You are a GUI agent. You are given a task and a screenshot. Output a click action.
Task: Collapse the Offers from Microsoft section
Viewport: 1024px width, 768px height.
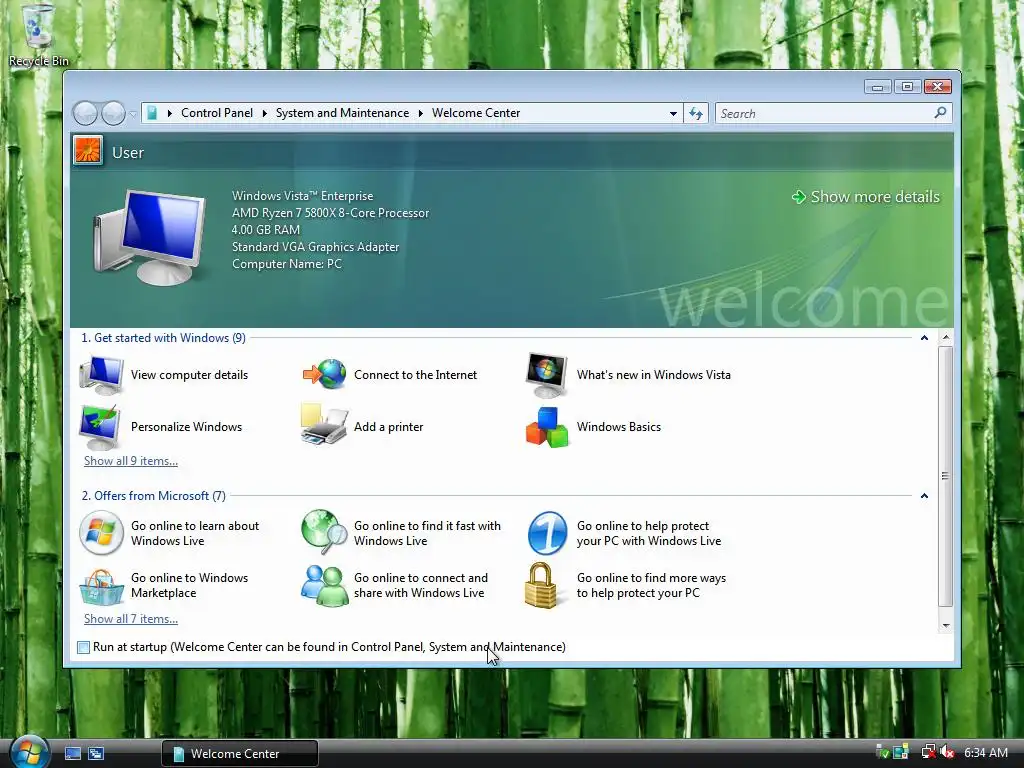pyautogui.click(x=924, y=496)
